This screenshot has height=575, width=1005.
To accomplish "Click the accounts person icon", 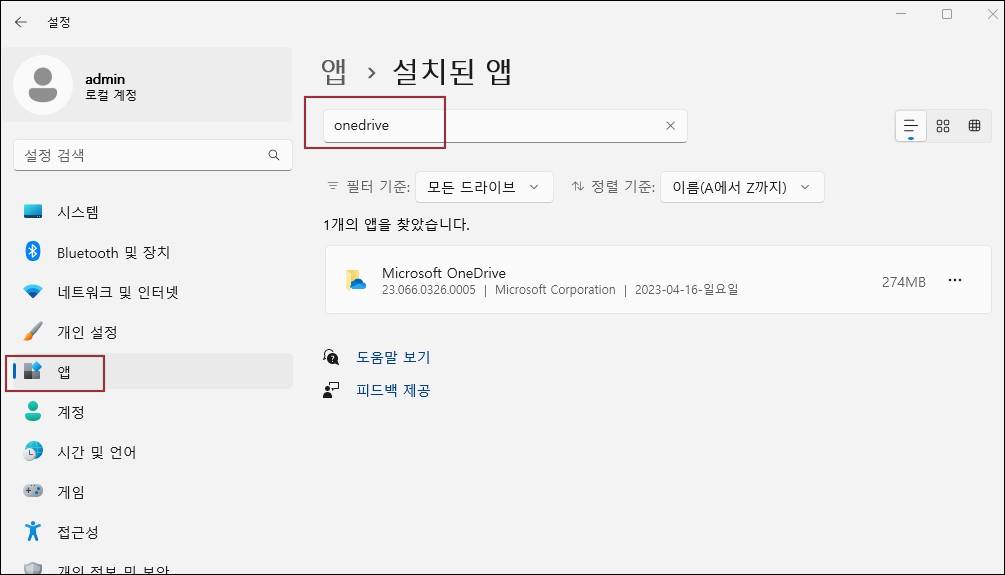I will point(33,411).
